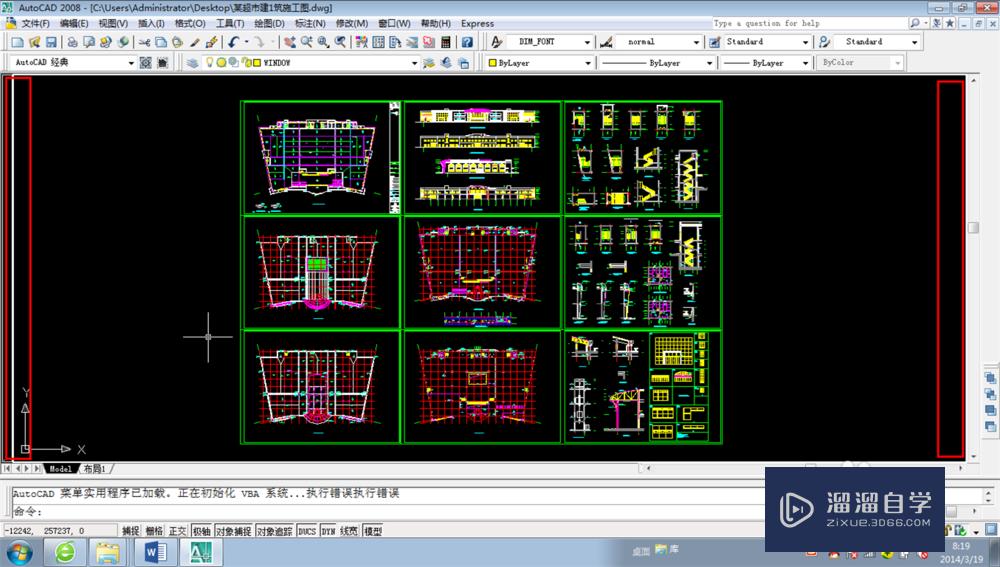Open the 文件(F) menu

pyautogui.click(x=35, y=23)
